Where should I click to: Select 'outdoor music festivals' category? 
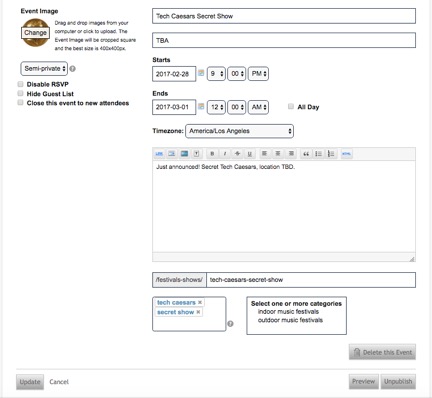(x=290, y=320)
